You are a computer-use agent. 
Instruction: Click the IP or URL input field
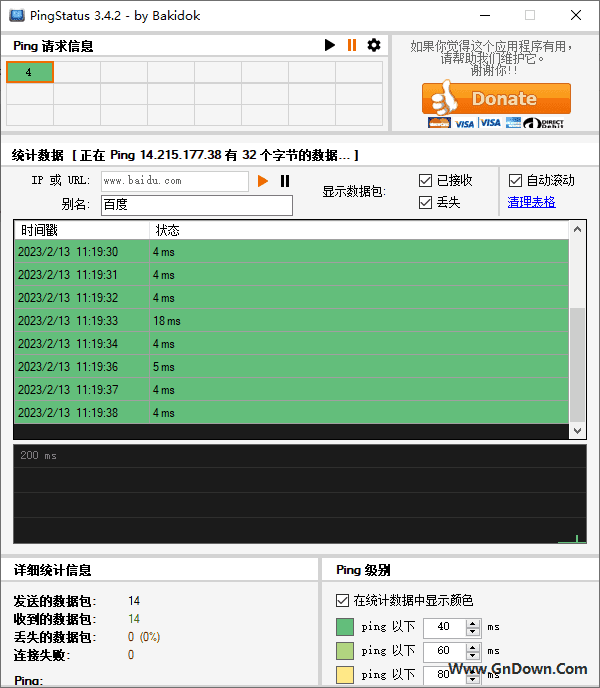tap(175, 181)
